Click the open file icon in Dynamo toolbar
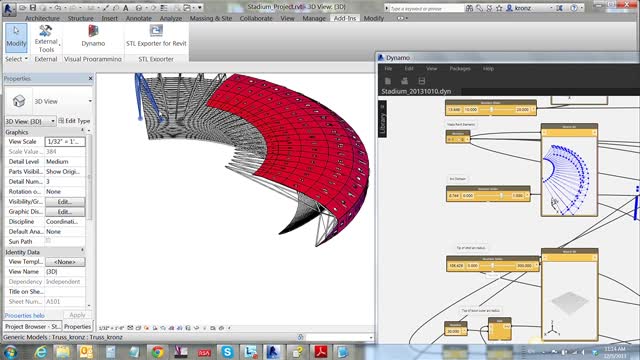Screen dimensions: 640x360 coord(404,81)
